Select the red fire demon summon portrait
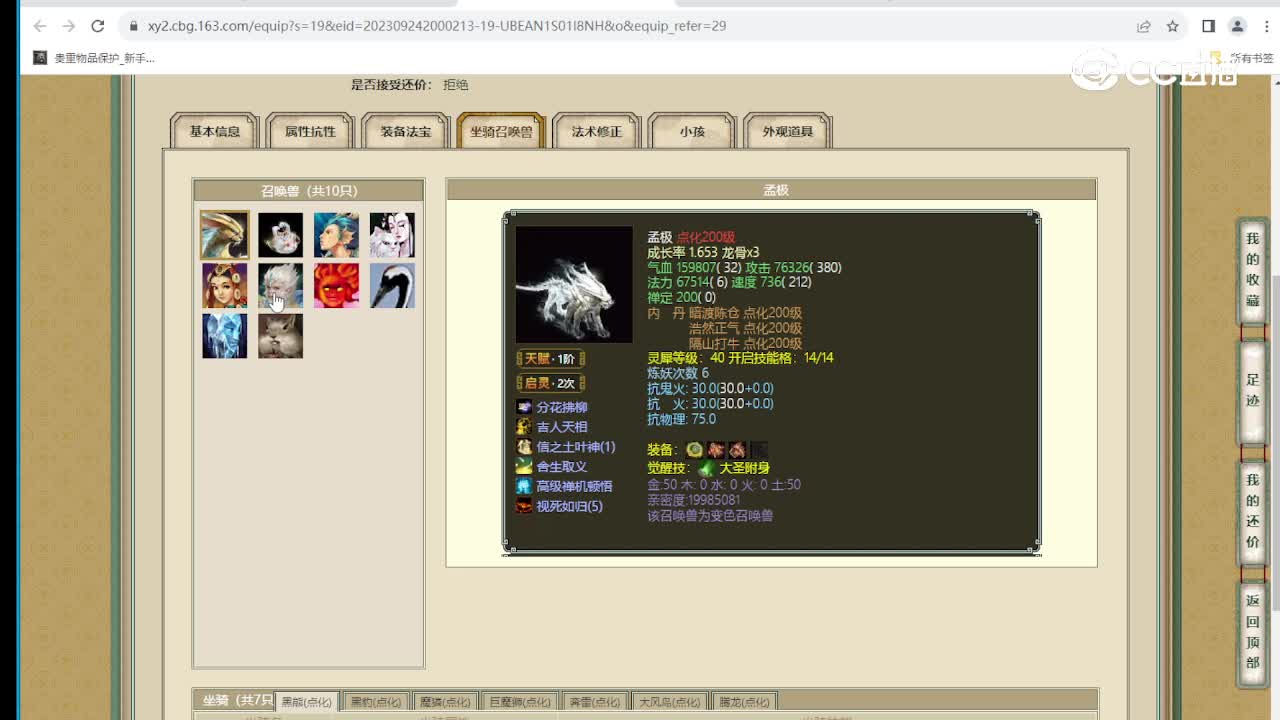 (336, 286)
